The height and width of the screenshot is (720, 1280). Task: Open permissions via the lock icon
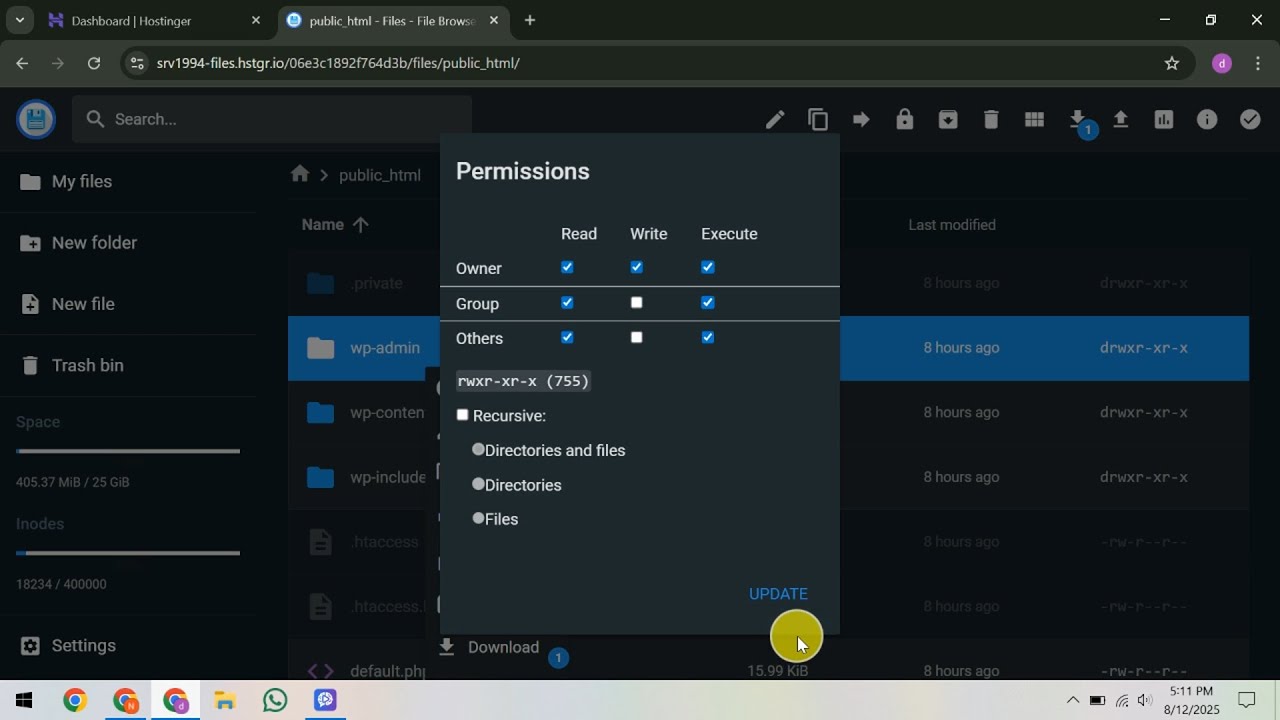905,120
